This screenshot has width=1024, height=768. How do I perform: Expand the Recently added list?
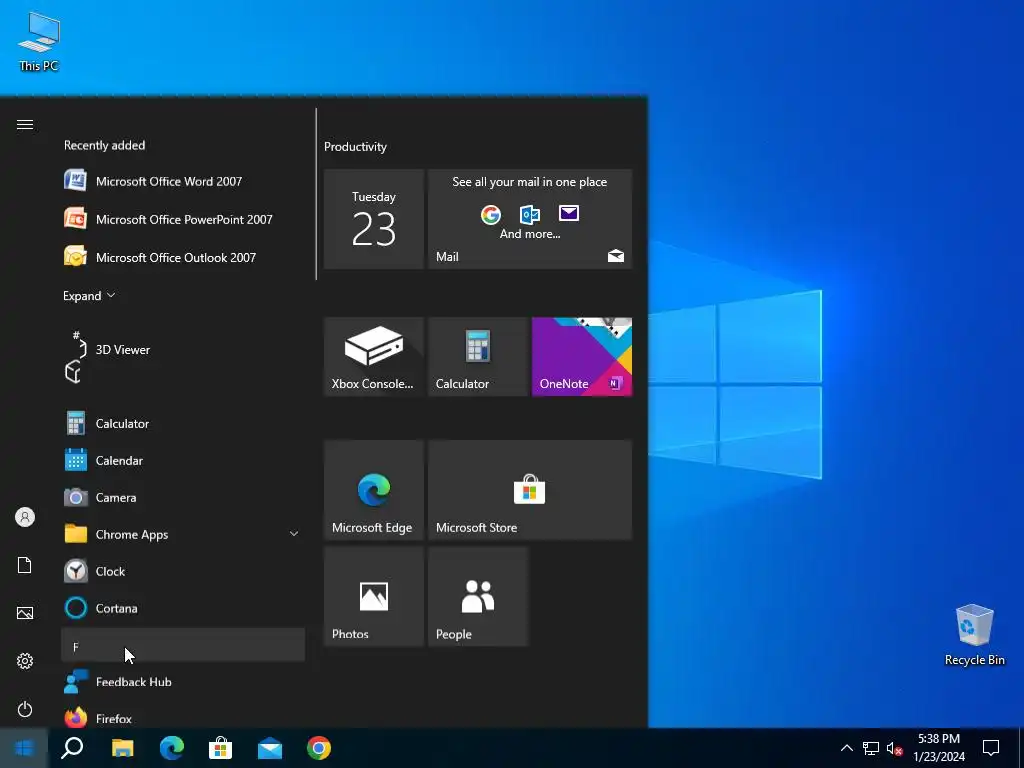pos(89,296)
